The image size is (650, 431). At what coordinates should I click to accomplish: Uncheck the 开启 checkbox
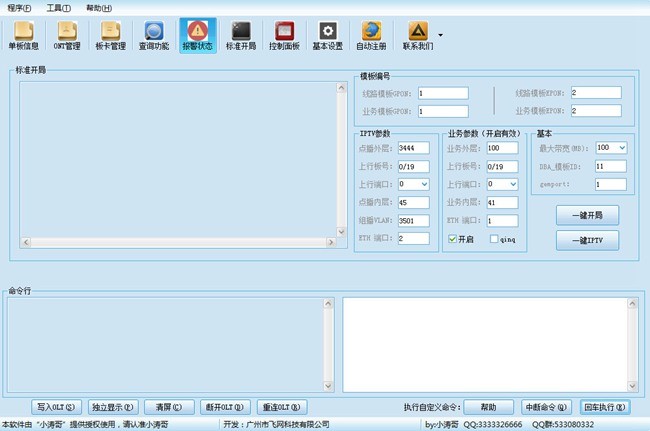[x=453, y=239]
